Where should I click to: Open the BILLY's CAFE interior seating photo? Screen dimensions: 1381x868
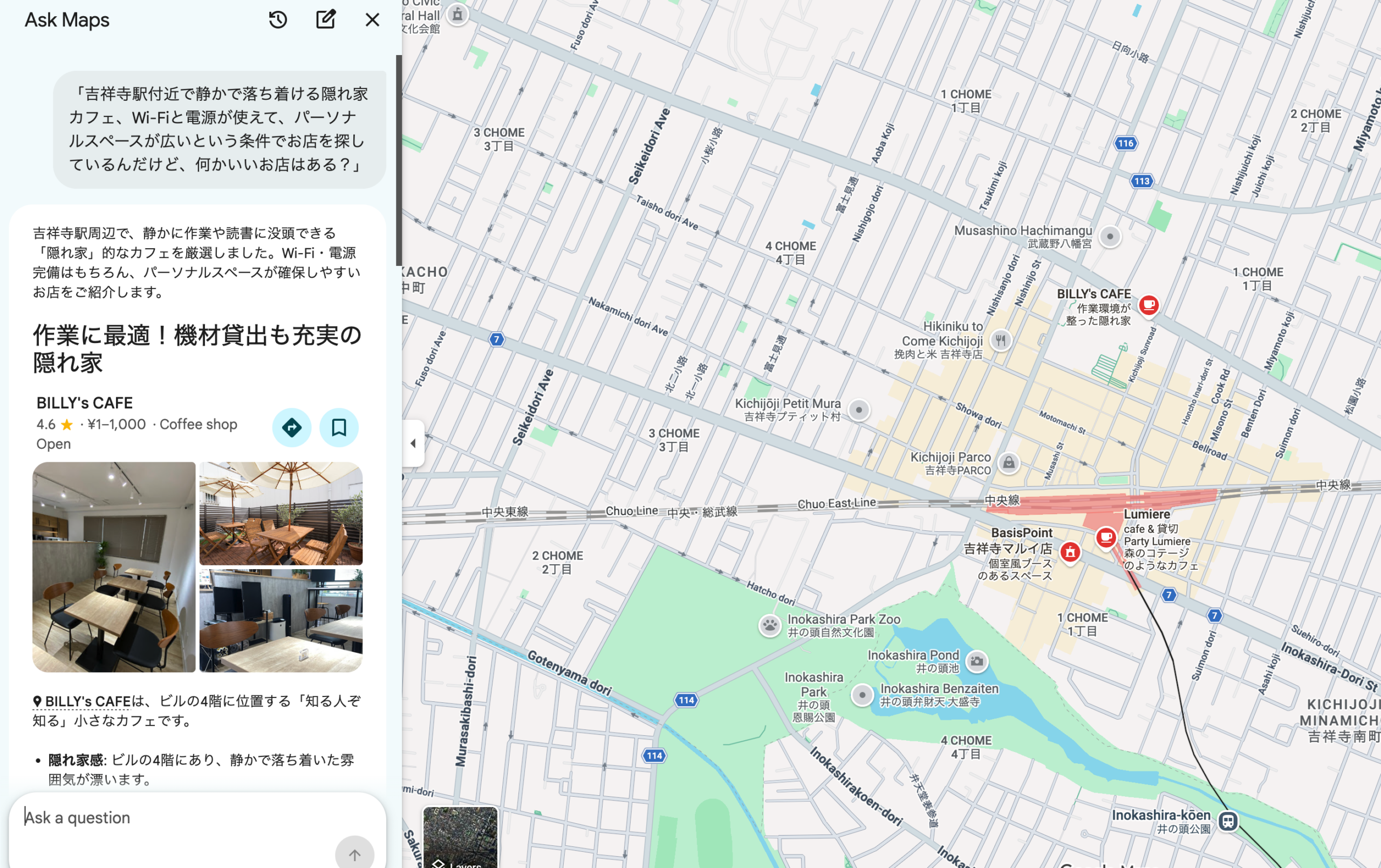114,567
